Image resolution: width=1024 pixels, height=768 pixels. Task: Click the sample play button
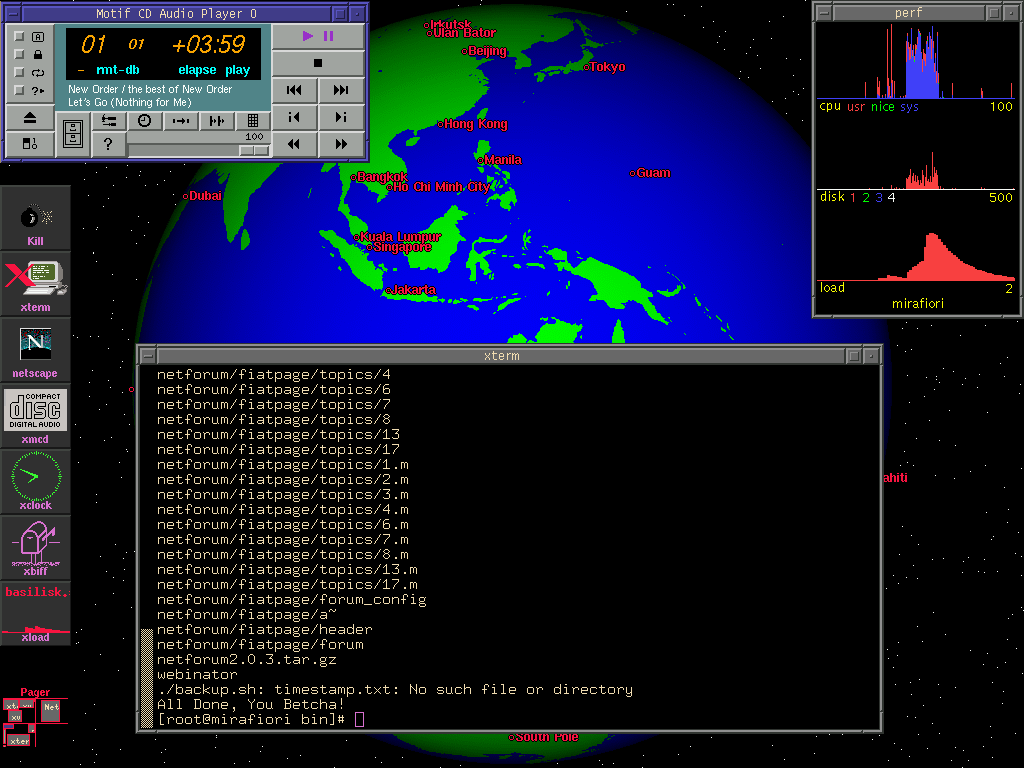(x=217, y=121)
